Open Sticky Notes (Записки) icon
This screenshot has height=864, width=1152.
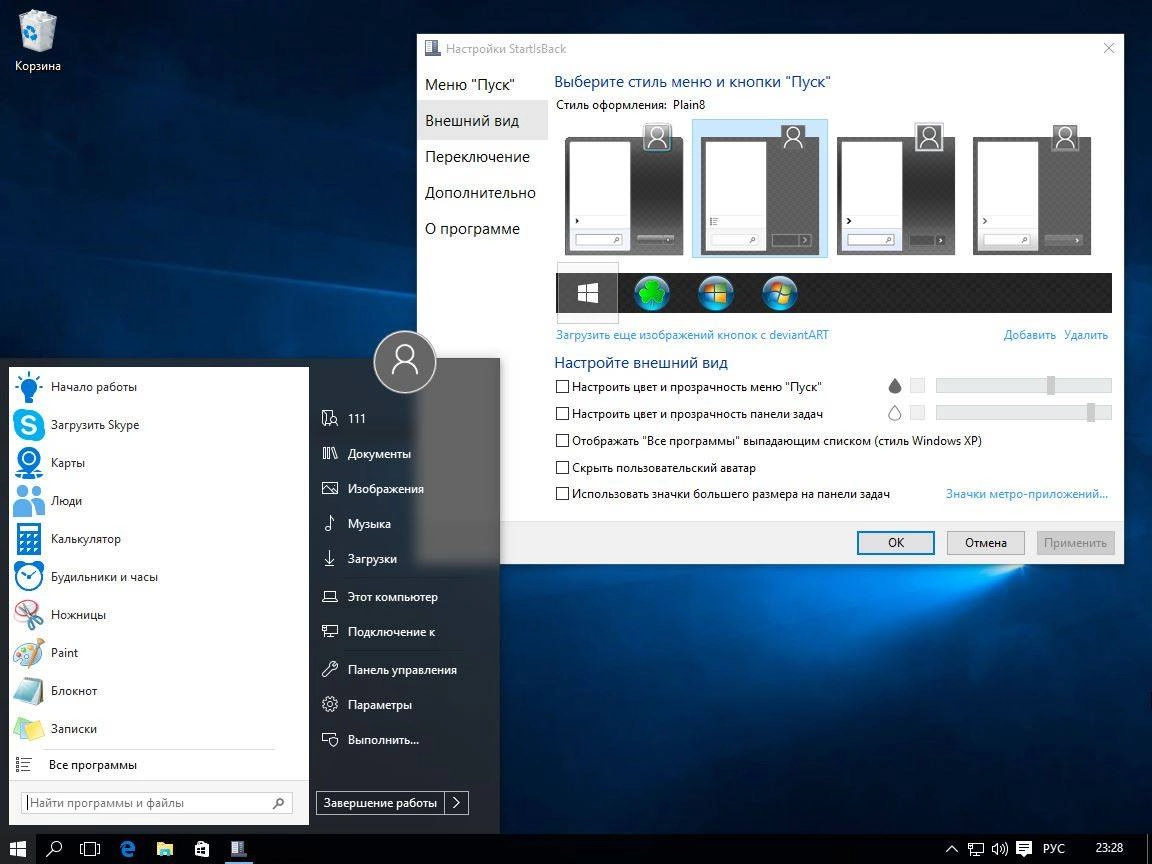point(29,729)
